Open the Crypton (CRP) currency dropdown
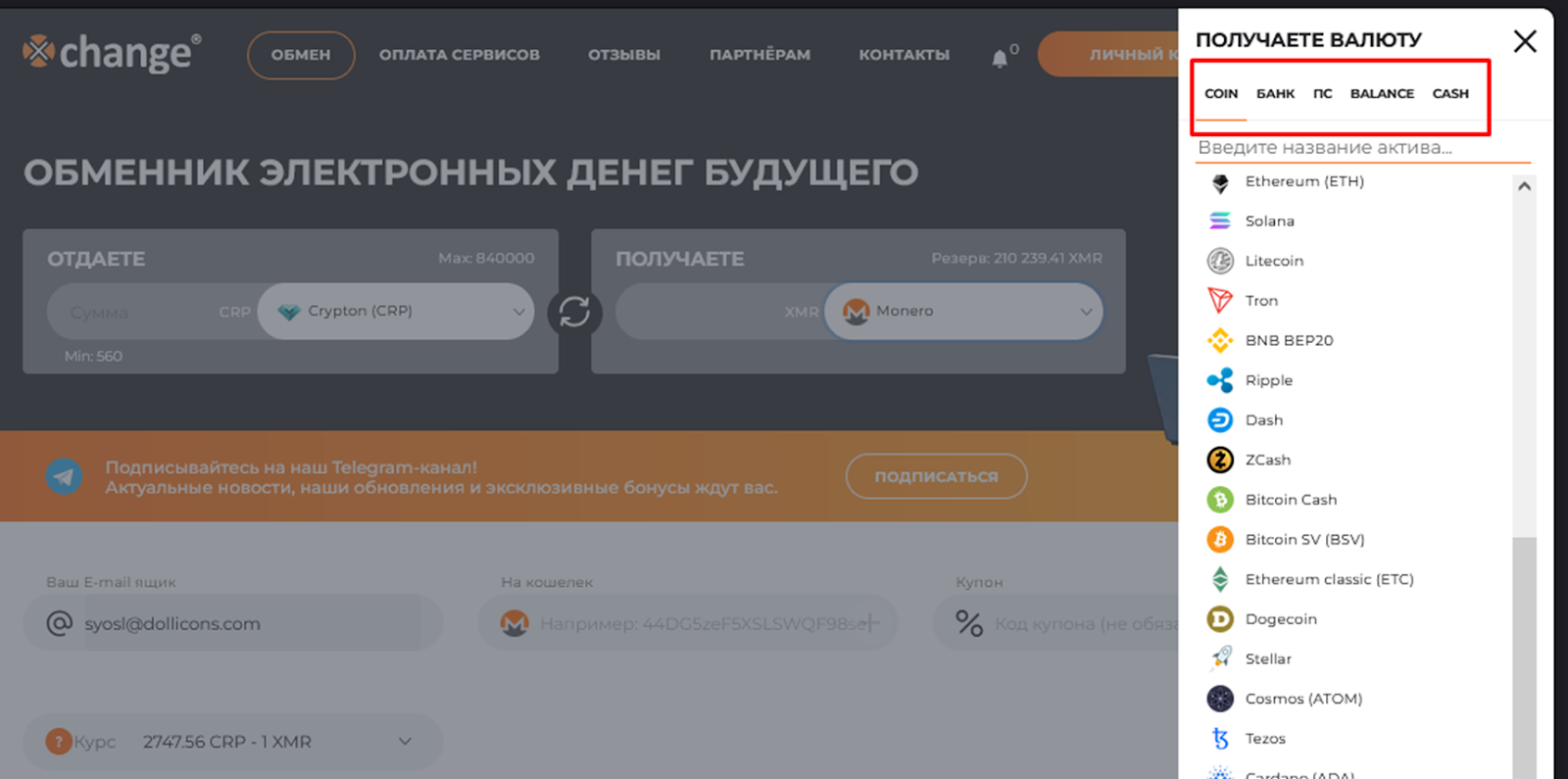Viewport: 1568px width, 779px height. 396,312
